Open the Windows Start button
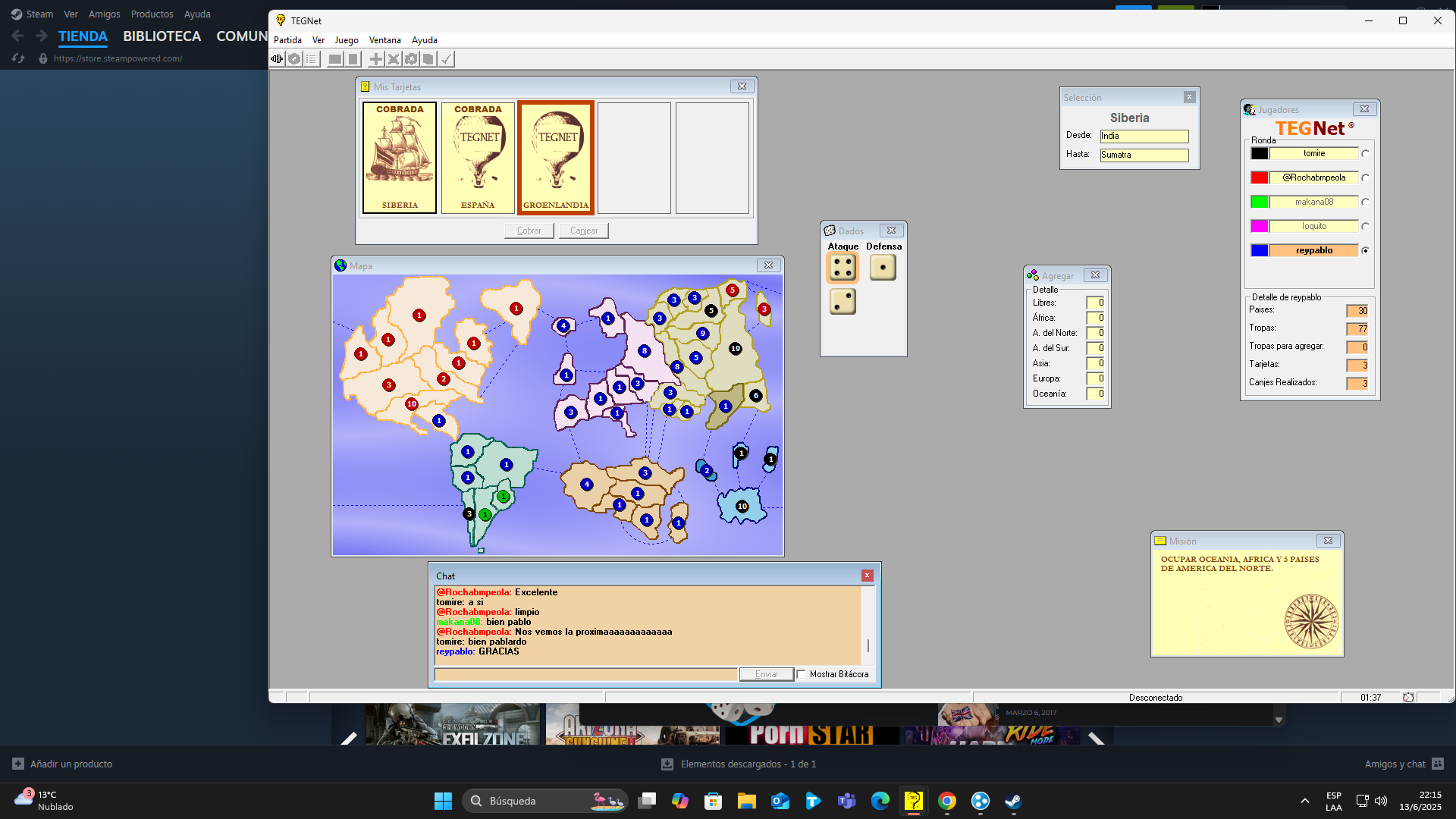Viewport: 1456px width, 819px height. [443, 801]
